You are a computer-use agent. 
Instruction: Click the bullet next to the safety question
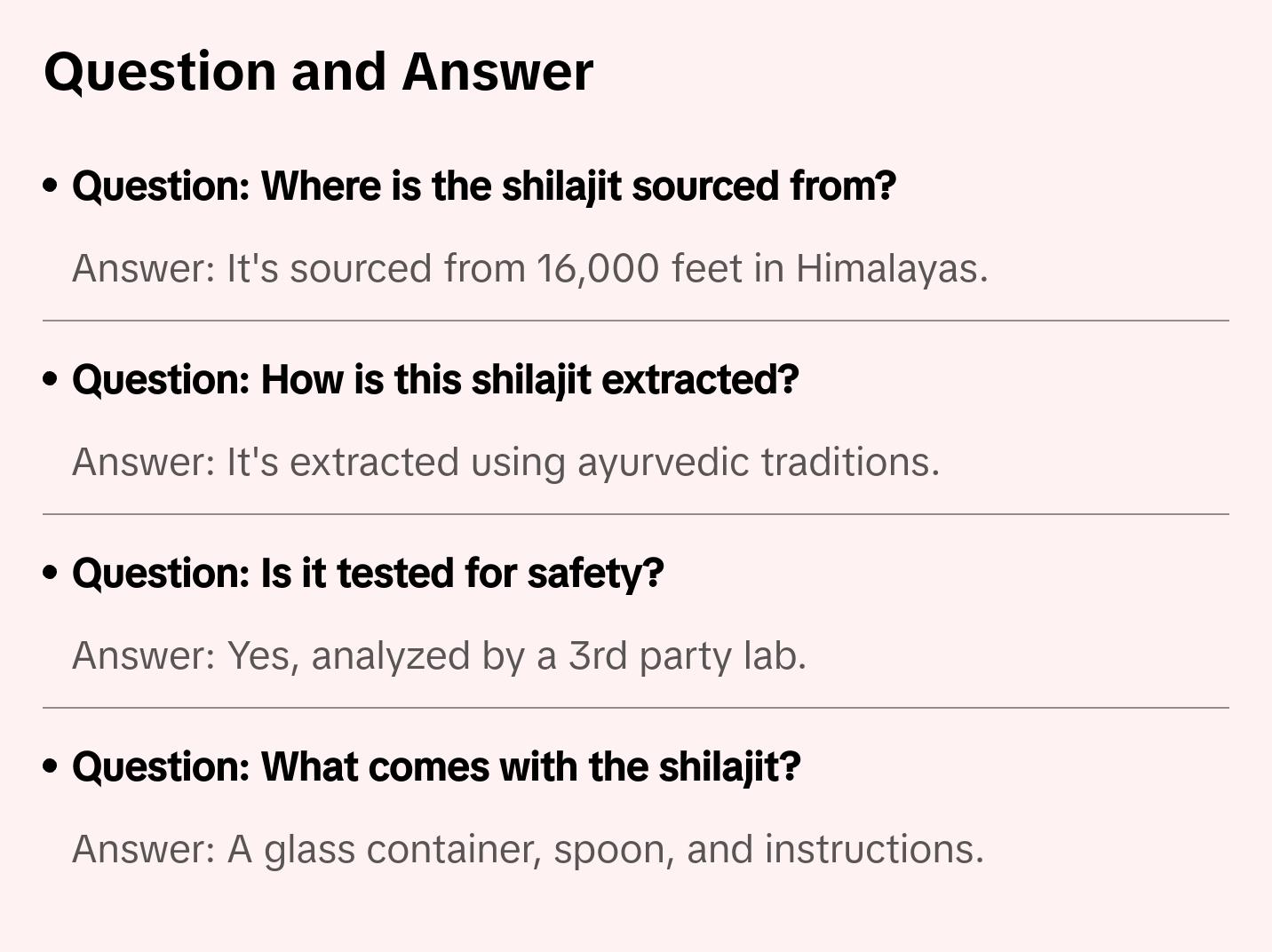51,573
